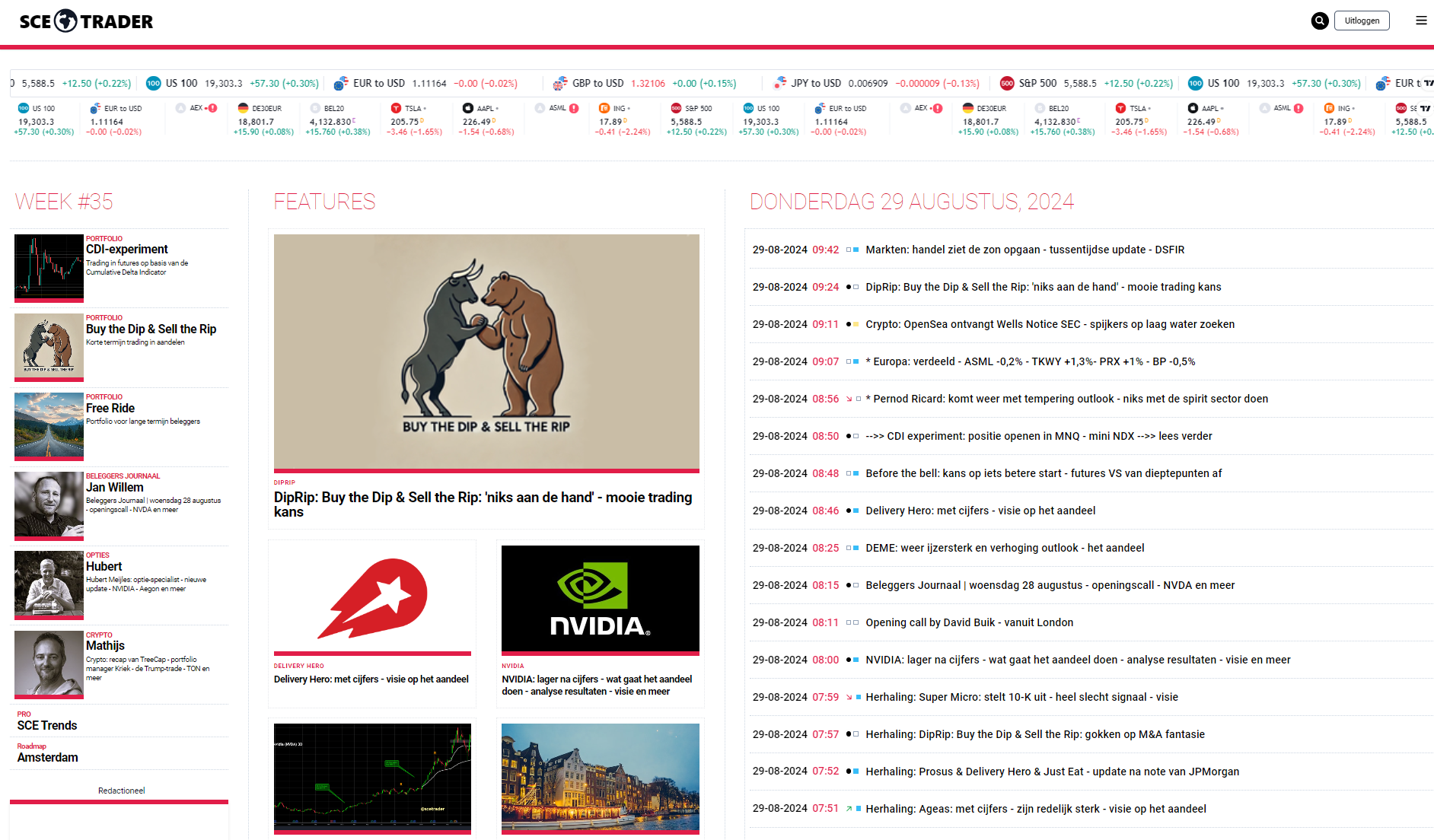Select the Redactioneel tab
The height and width of the screenshot is (840, 1434).
[x=121, y=791]
